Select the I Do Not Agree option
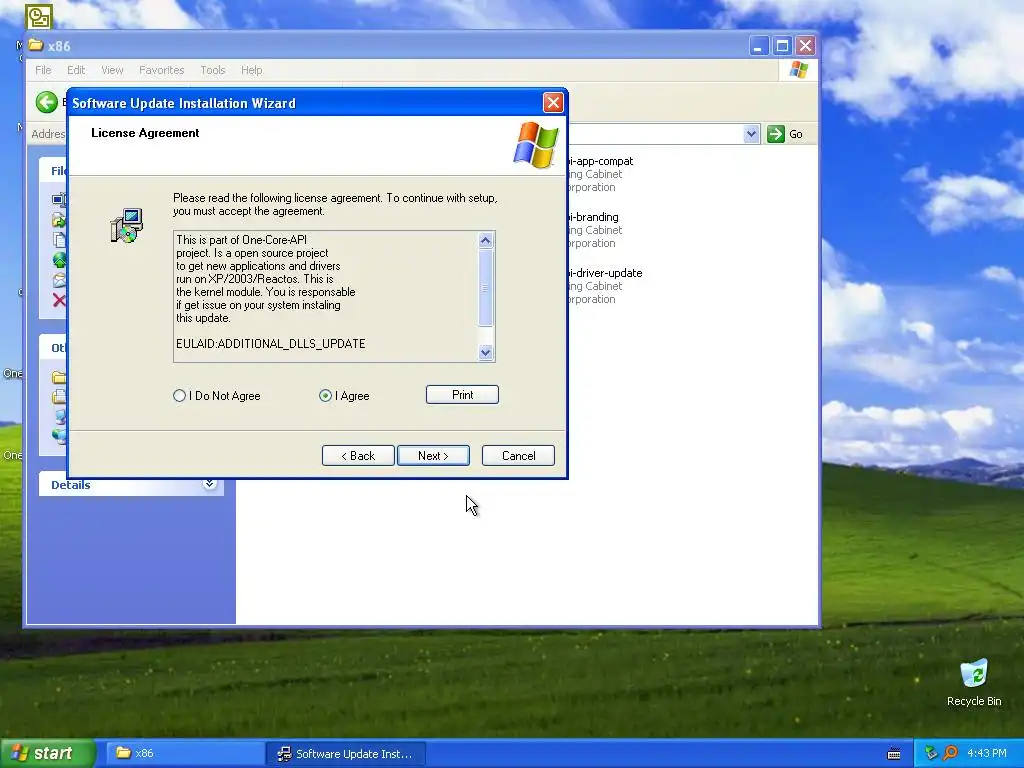Image resolution: width=1024 pixels, height=768 pixels. click(x=217, y=396)
